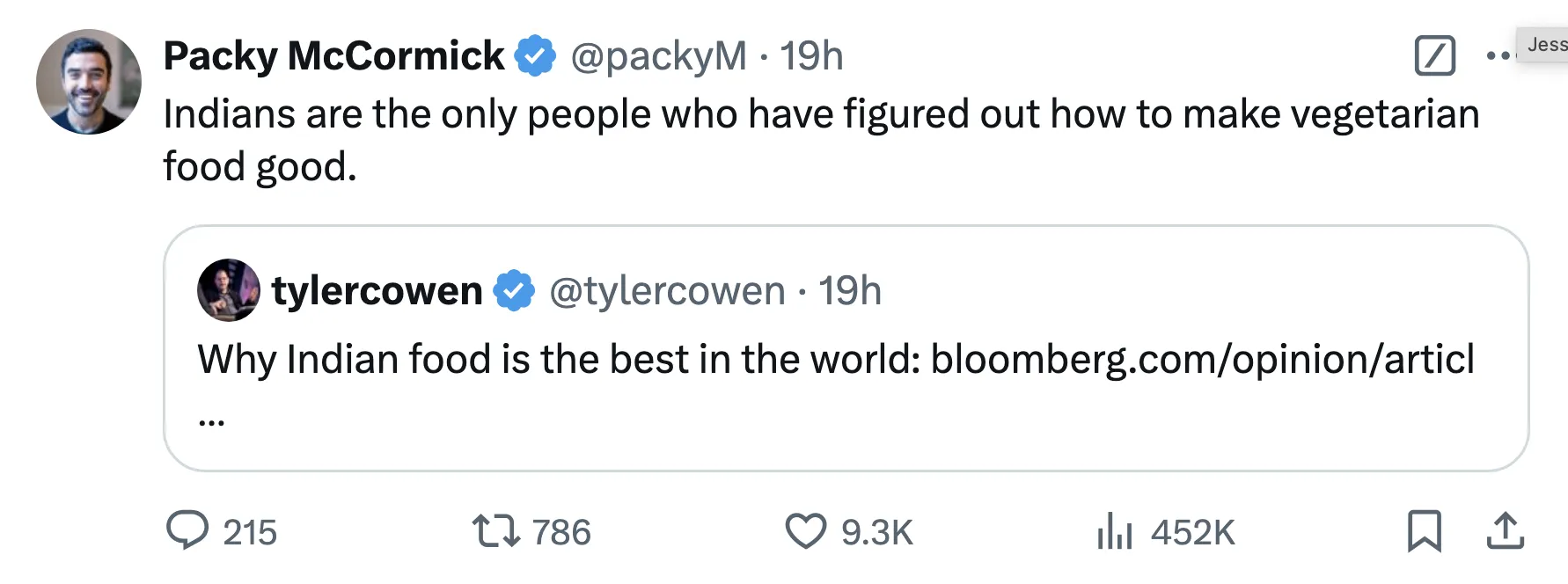This screenshot has width=1568, height=584.
Task: Click tylercowen's blue verified badge
Action: (x=515, y=290)
